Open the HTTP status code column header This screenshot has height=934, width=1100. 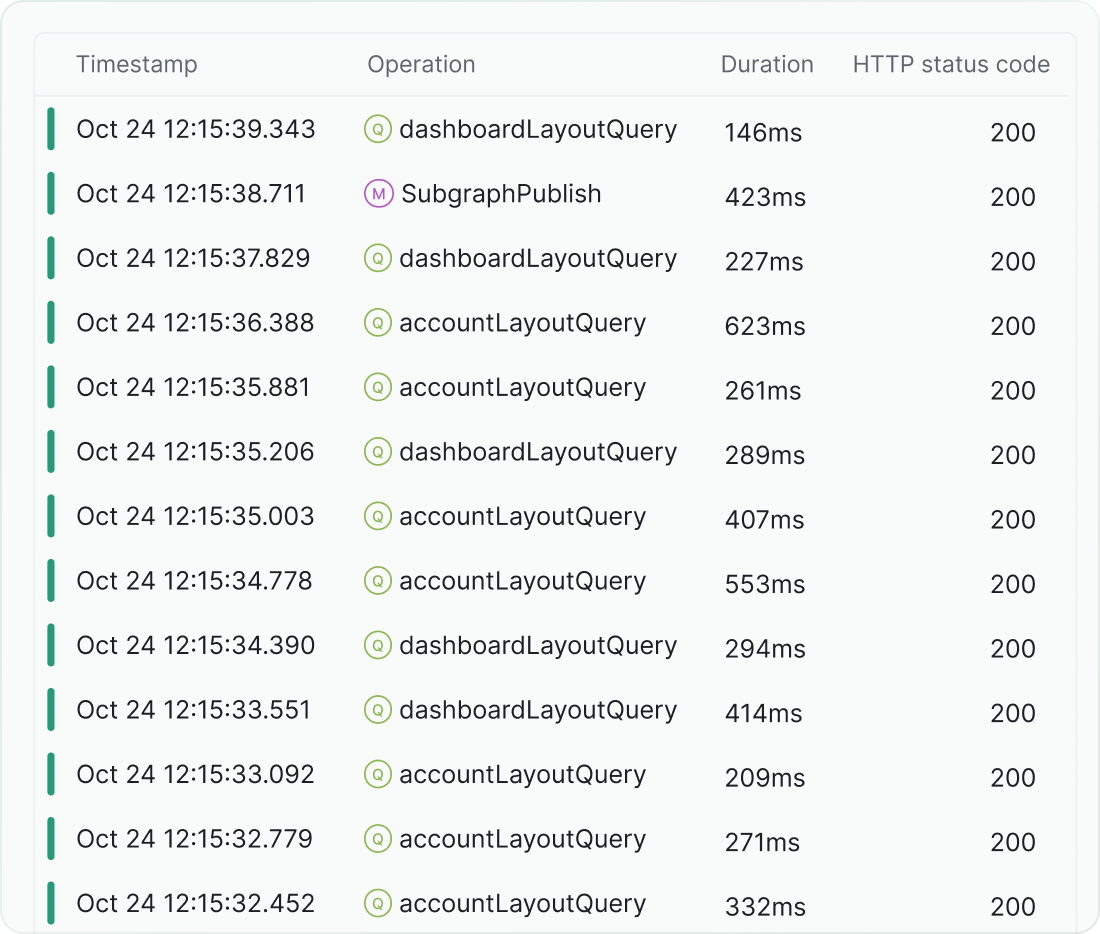[x=950, y=64]
